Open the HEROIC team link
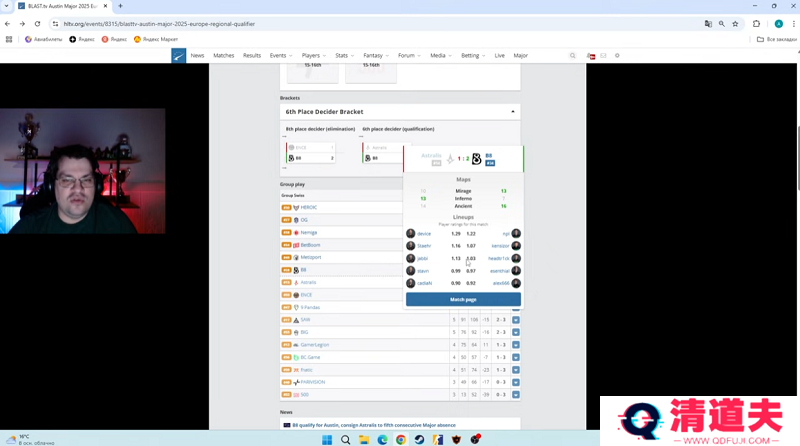The height and width of the screenshot is (446, 800). (x=309, y=207)
